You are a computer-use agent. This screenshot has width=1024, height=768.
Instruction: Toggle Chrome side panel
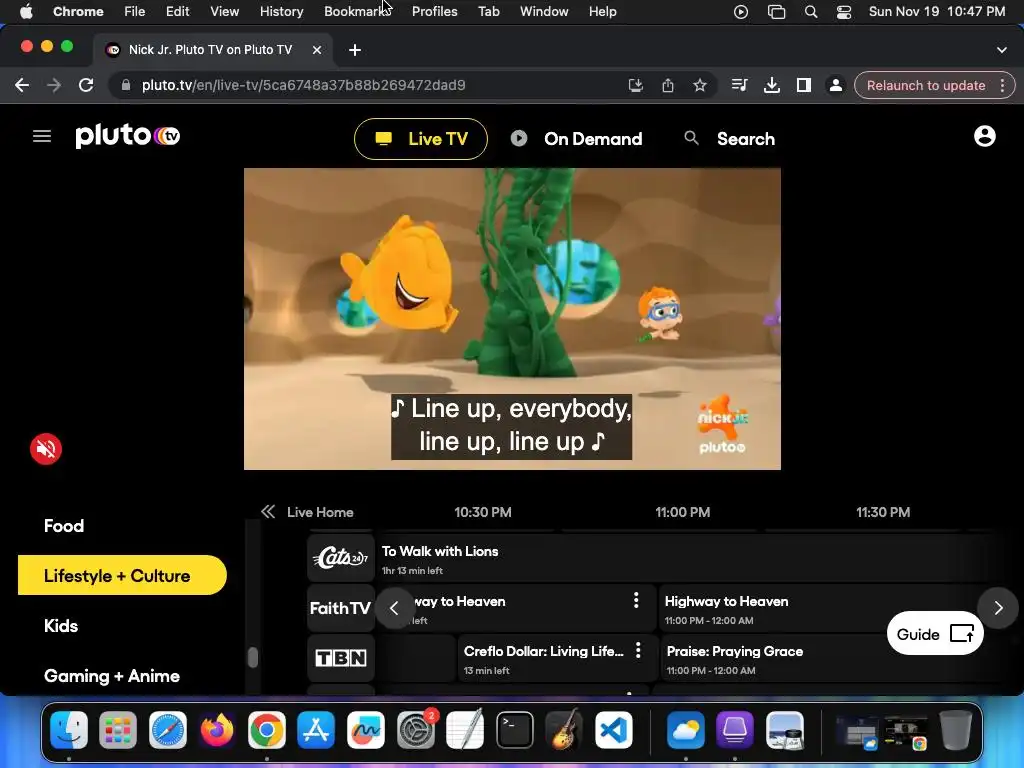point(803,85)
